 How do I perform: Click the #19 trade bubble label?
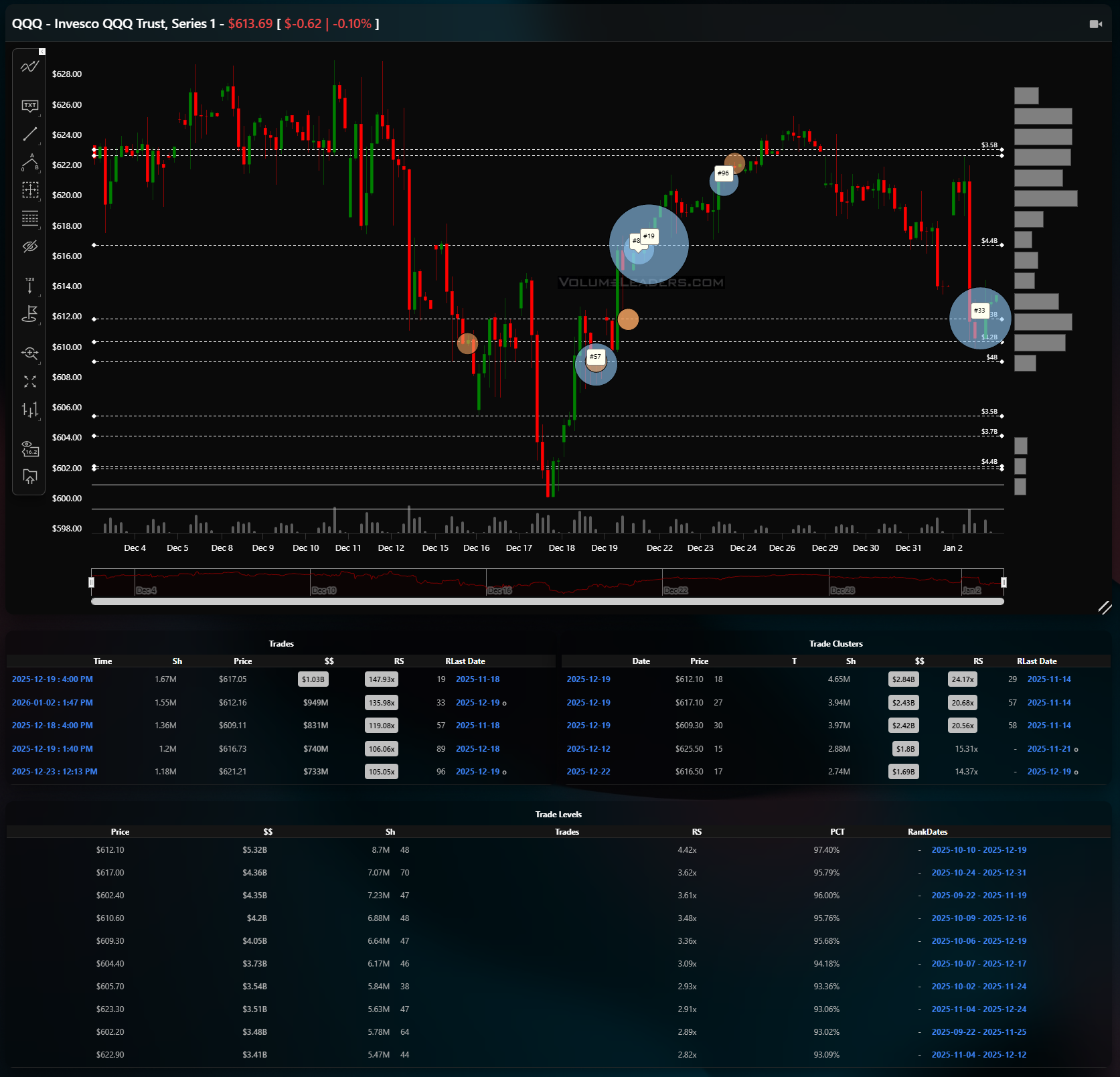pyautogui.click(x=649, y=236)
